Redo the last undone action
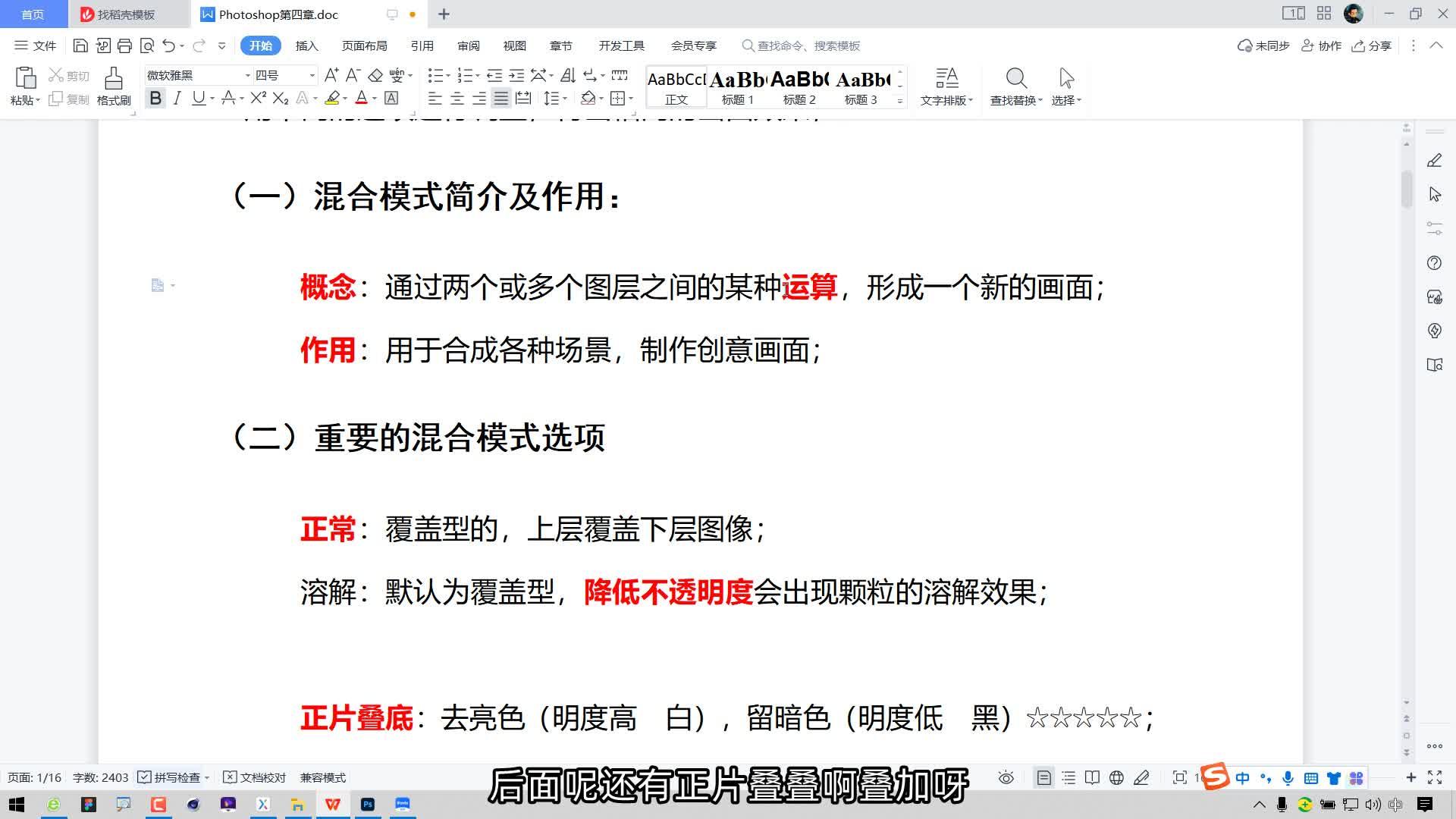The height and width of the screenshot is (819, 1456). click(x=199, y=45)
